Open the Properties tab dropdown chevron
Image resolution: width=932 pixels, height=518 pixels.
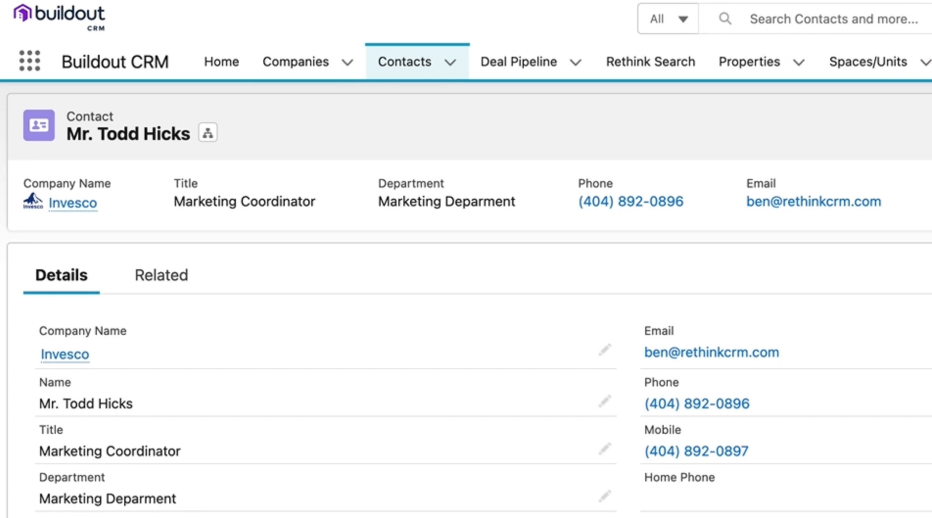click(798, 62)
